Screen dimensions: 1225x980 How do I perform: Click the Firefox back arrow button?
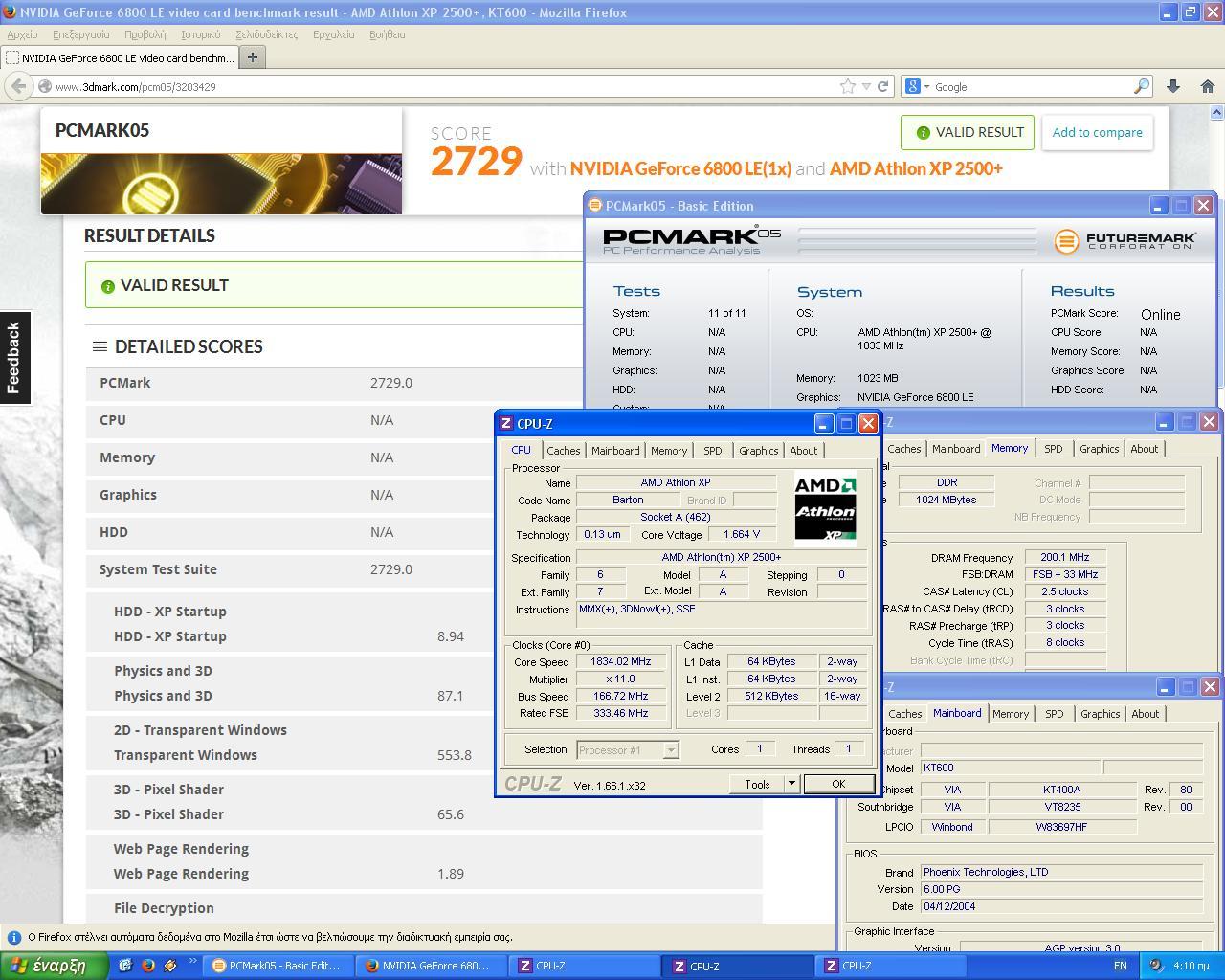18,86
